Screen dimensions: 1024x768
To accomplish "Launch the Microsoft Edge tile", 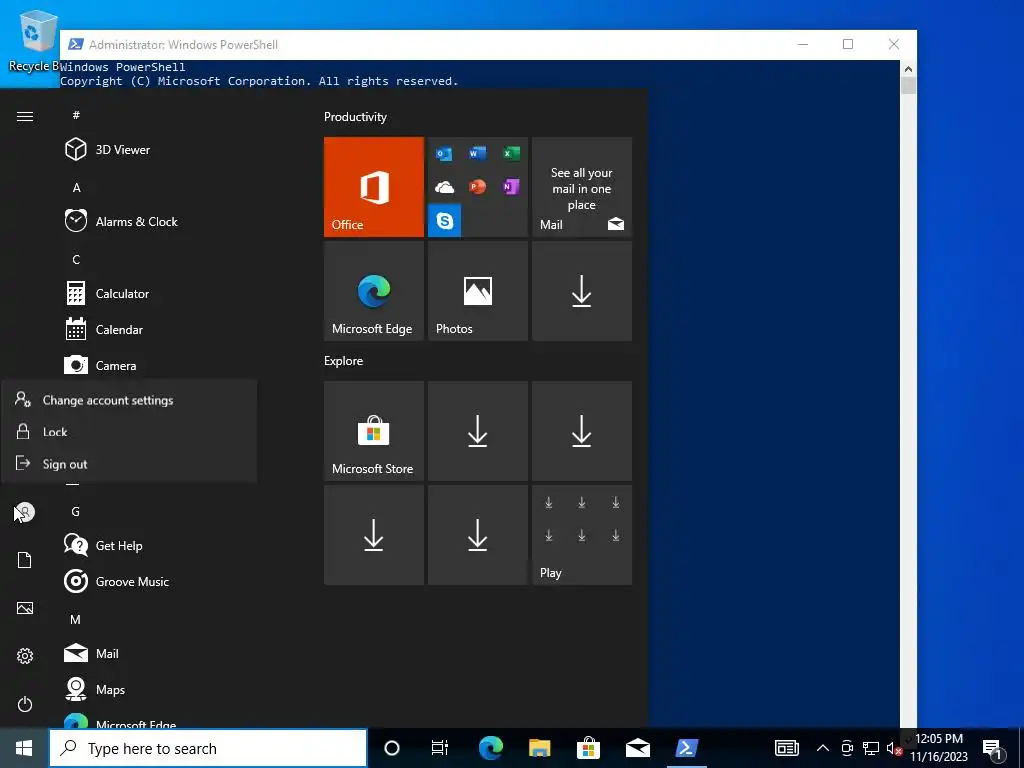I will click(374, 291).
